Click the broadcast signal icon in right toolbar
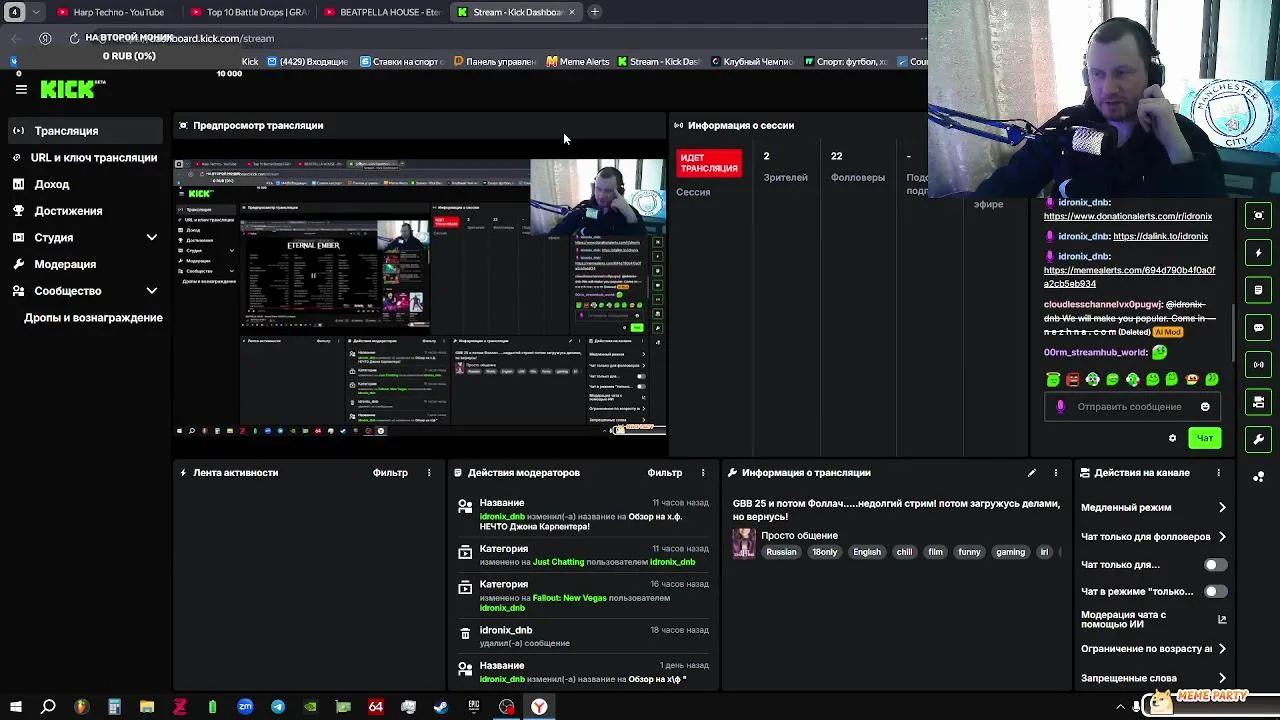 [1259, 365]
